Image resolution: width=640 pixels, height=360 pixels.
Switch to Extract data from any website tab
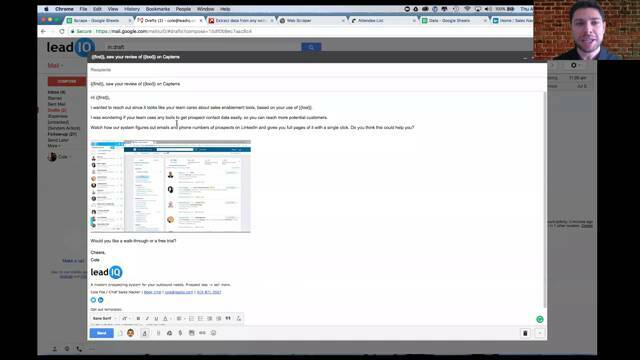(241, 20)
